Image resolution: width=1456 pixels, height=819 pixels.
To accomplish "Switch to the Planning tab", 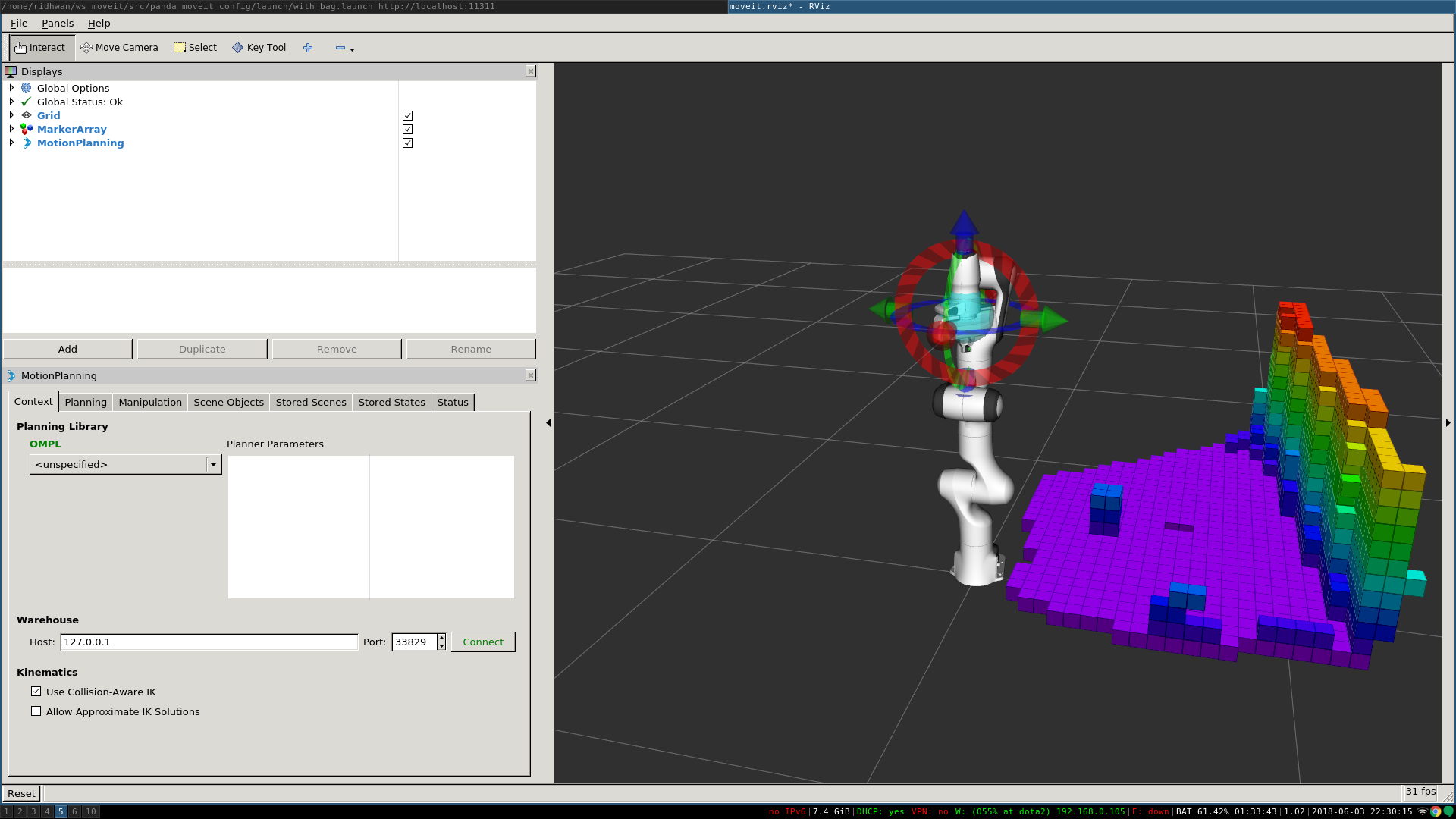I will click(86, 402).
